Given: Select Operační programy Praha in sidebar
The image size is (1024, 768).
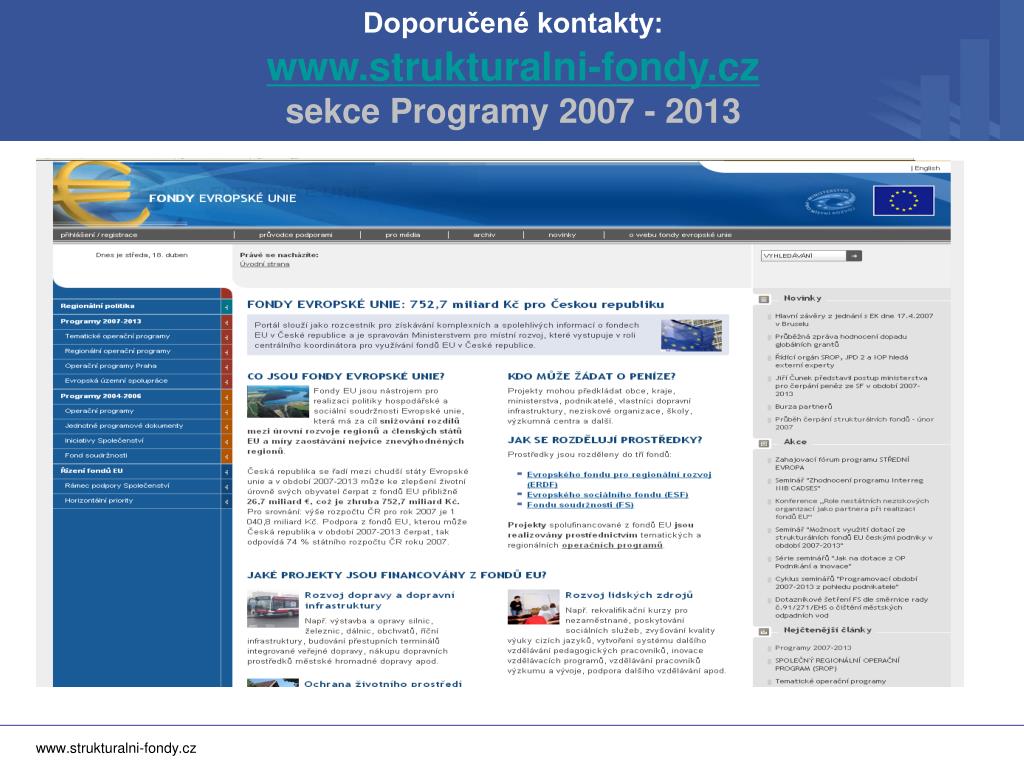Looking at the screenshot, I should click(x=110, y=366).
